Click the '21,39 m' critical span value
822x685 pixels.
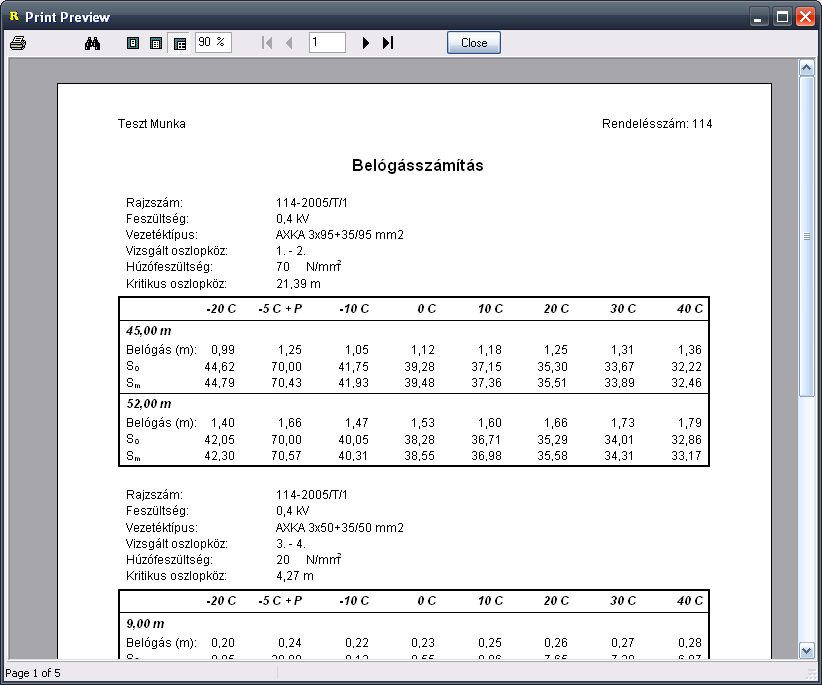298,284
